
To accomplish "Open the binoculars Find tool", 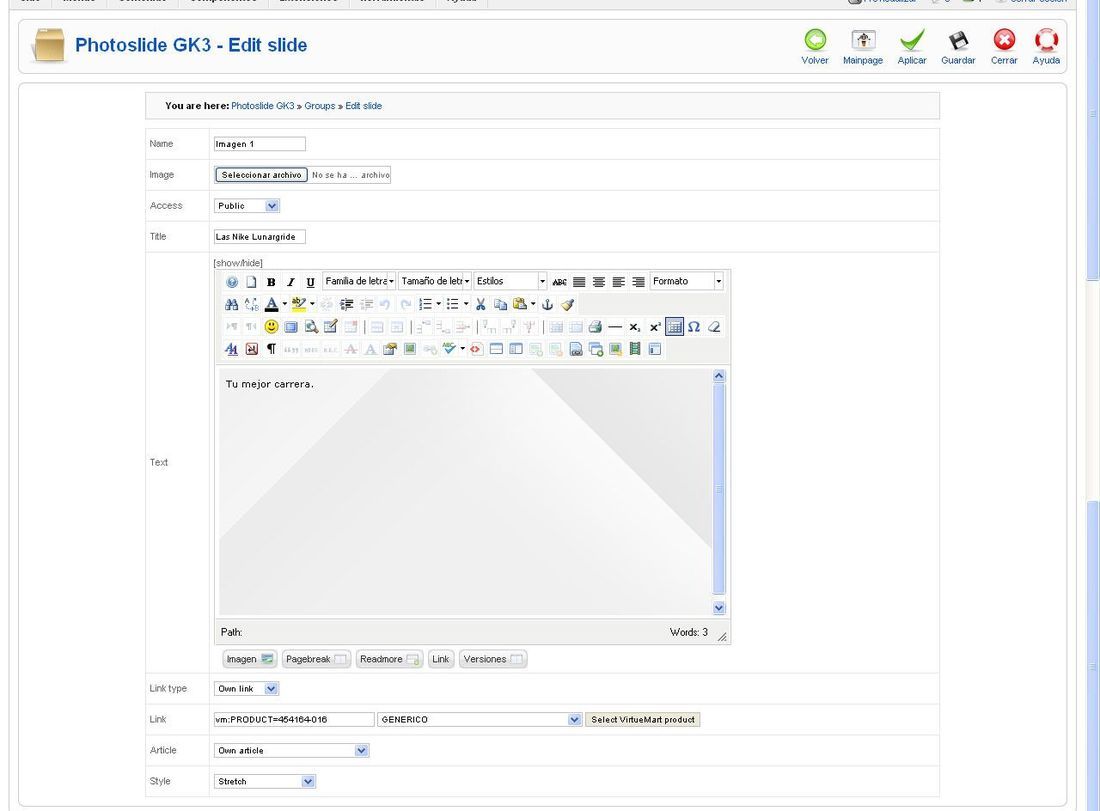I will click(x=232, y=304).
